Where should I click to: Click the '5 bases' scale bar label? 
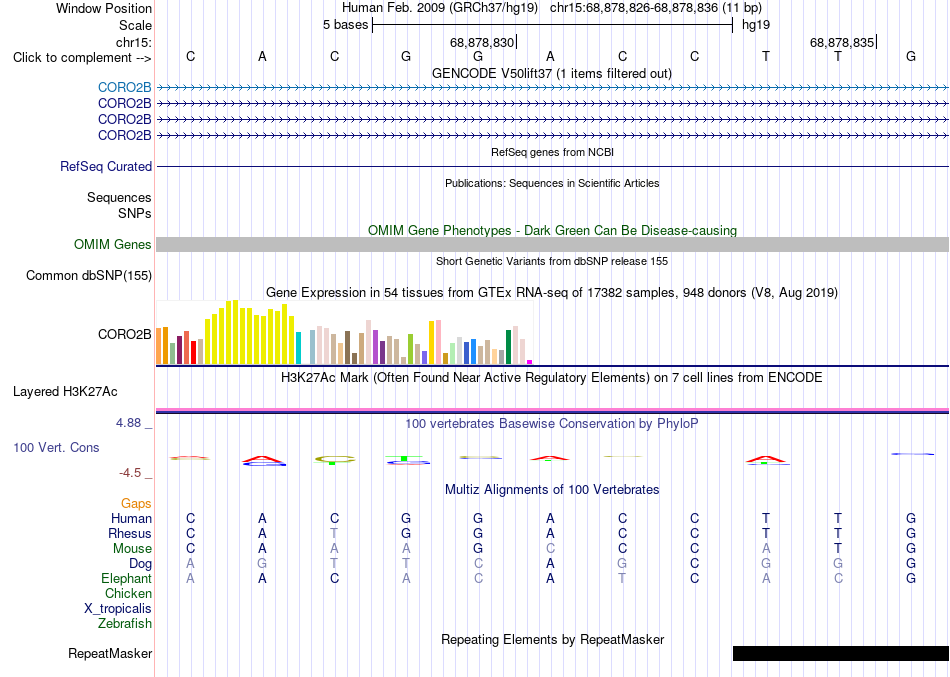coord(345,25)
